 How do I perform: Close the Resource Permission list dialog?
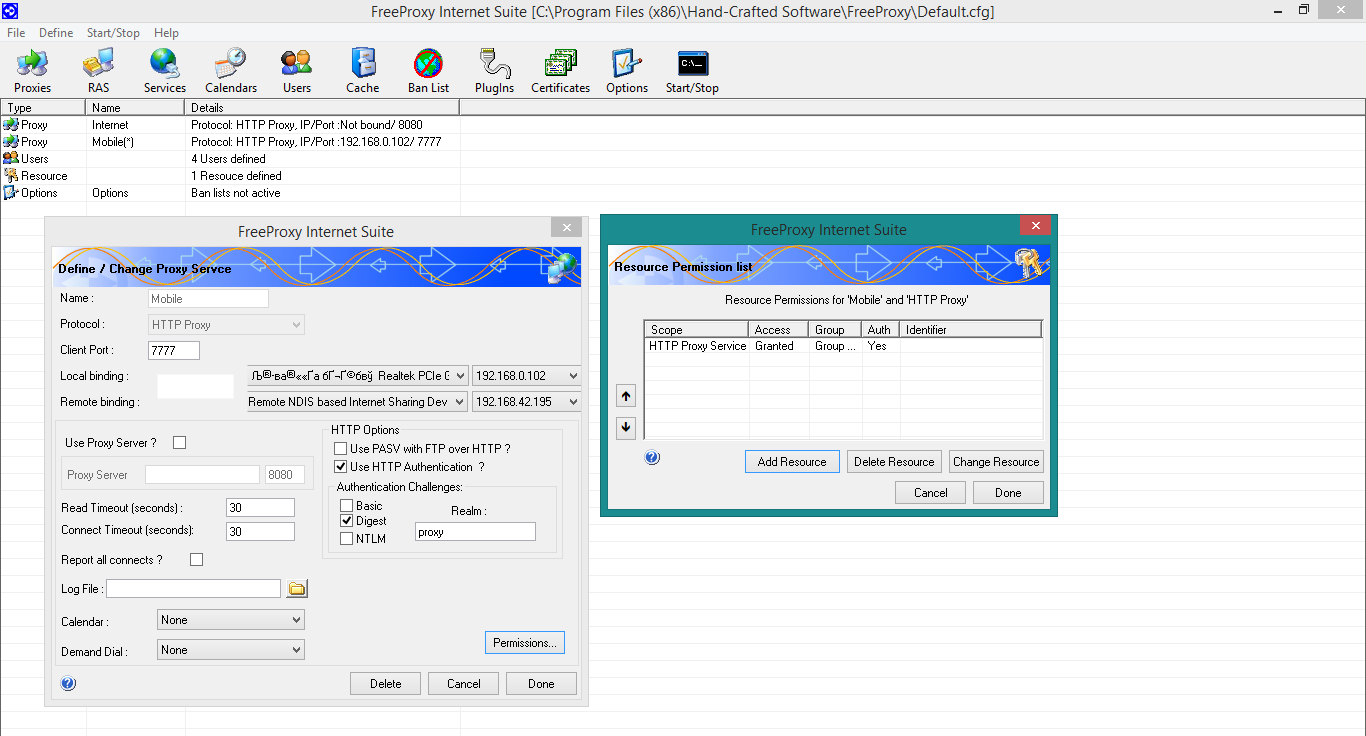tap(1036, 226)
